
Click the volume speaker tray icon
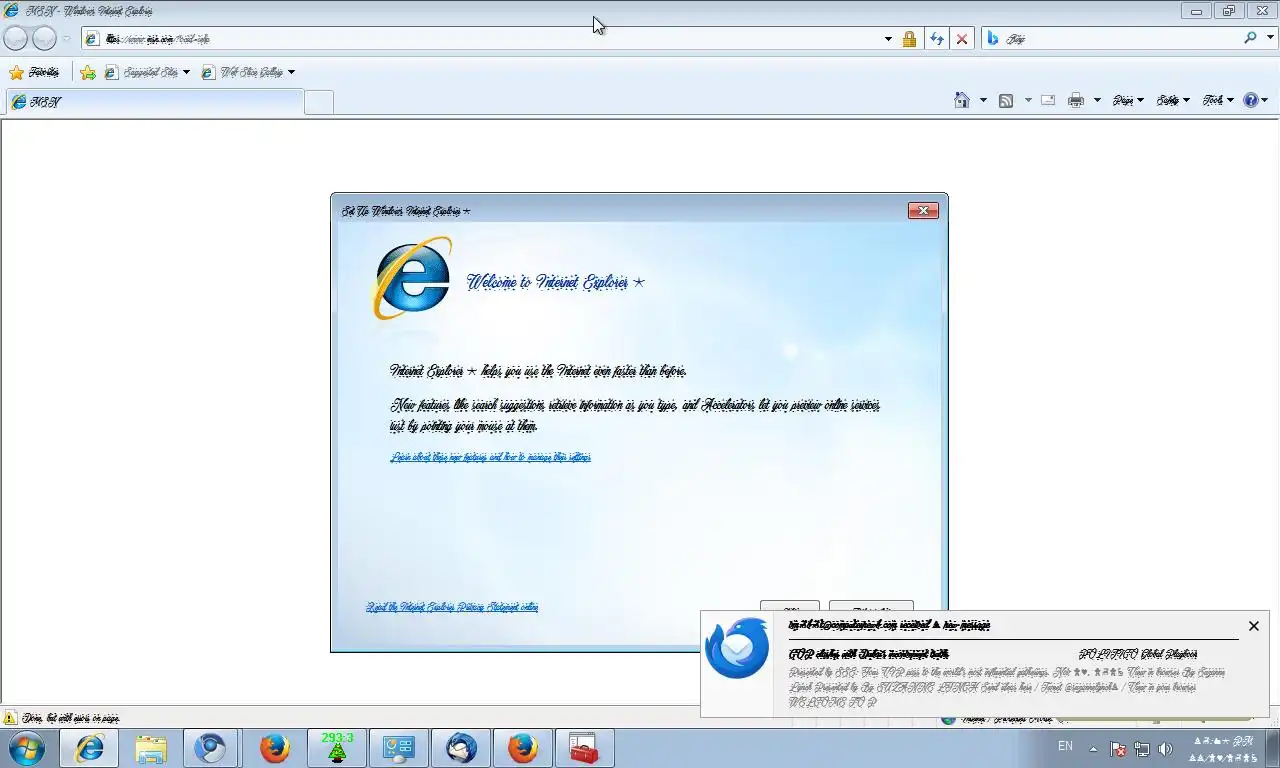1165,749
